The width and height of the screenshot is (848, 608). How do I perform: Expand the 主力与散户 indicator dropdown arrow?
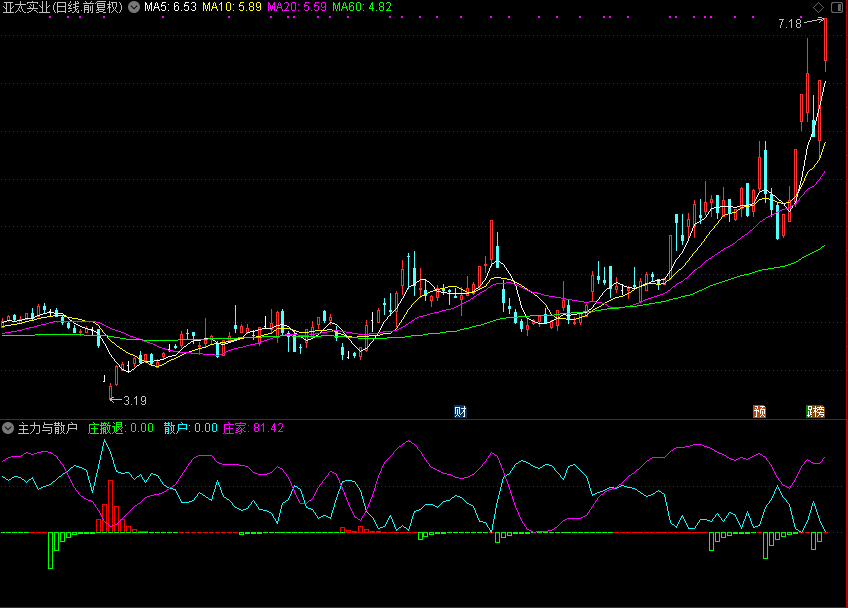coord(8,428)
